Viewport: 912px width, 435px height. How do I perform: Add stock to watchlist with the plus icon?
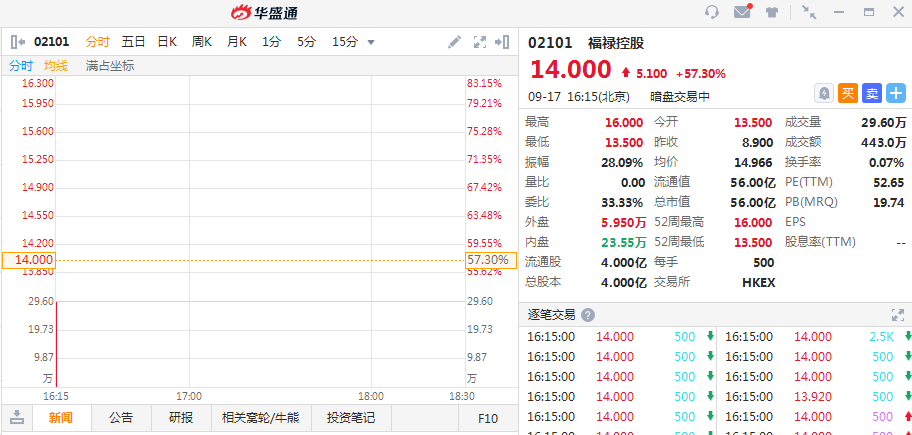tap(896, 94)
